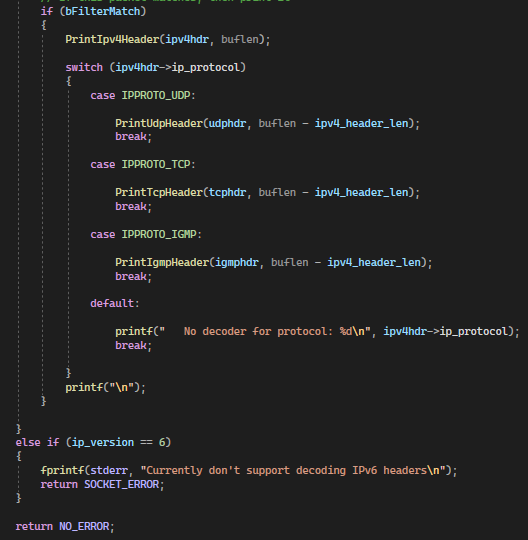Click the PrintTcpHeader function name
This screenshot has height=540, width=528.
[159, 192]
